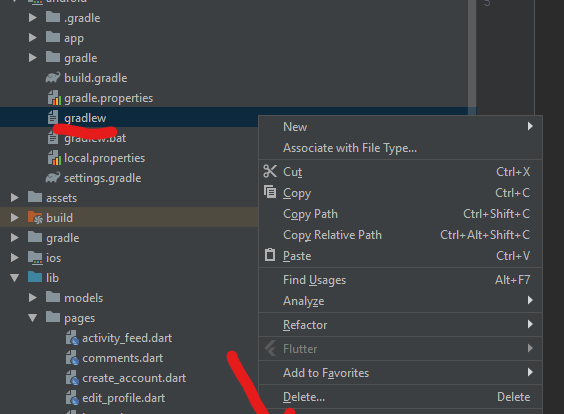The width and height of the screenshot is (564, 414).
Task: Collapse the pages folder
Action: (x=33, y=318)
